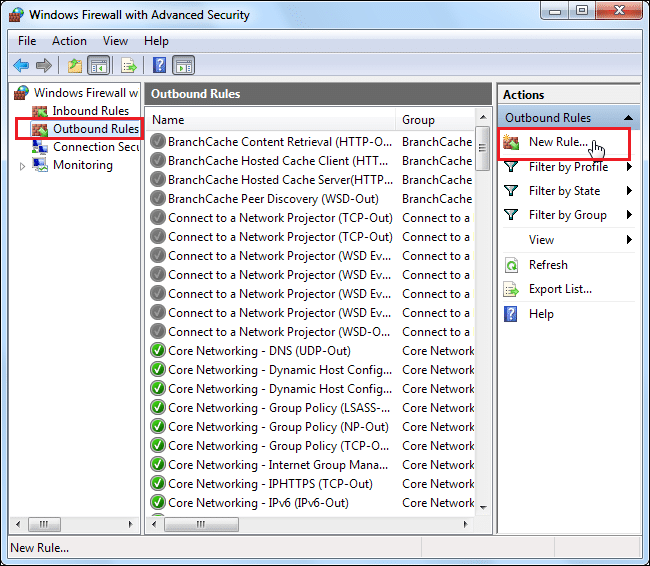Select Core Networking - Group Policy (LSASS-... rule

312,408
